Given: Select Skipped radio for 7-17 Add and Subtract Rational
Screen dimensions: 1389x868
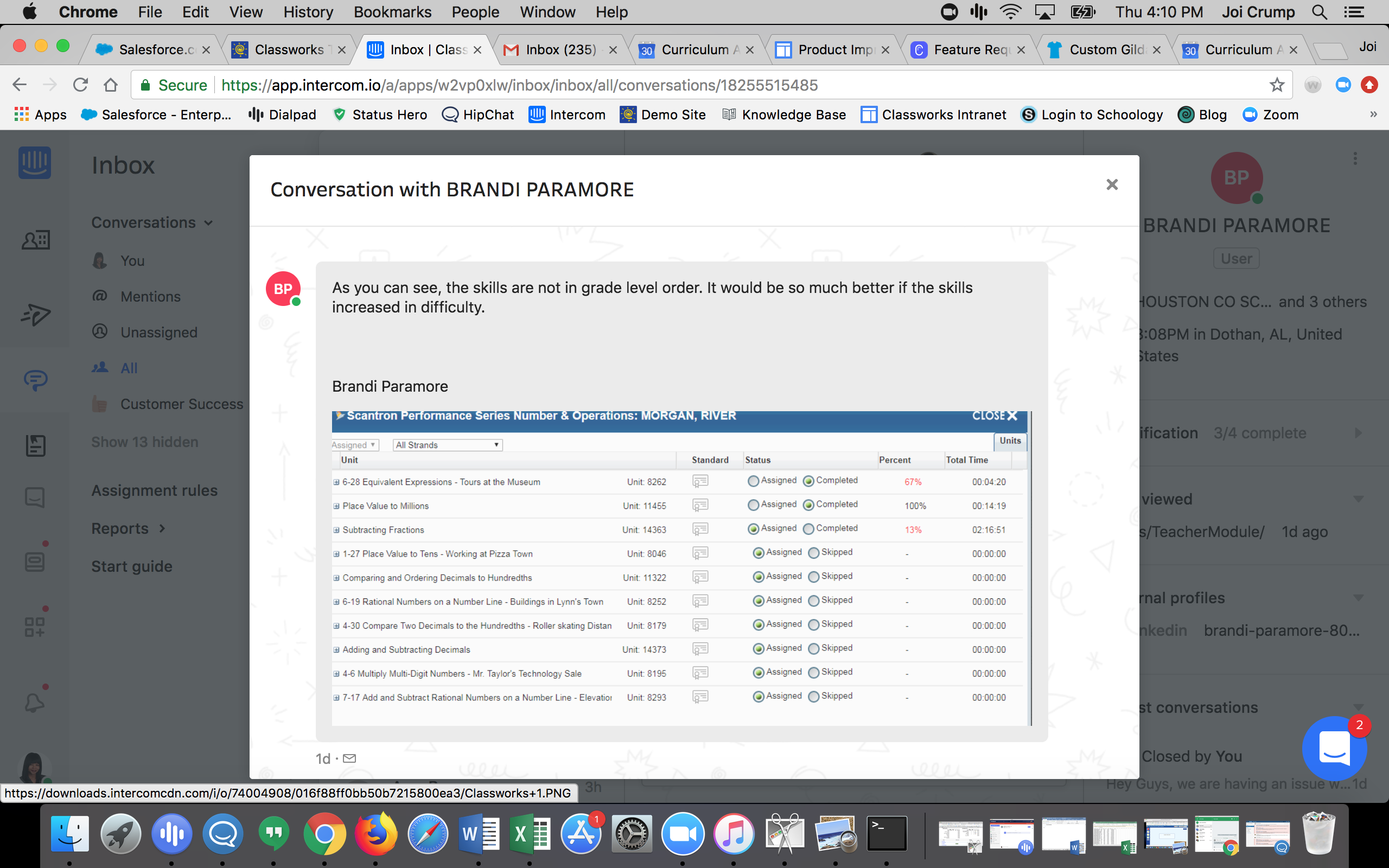Looking at the screenshot, I should pyautogui.click(x=813, y=697).
